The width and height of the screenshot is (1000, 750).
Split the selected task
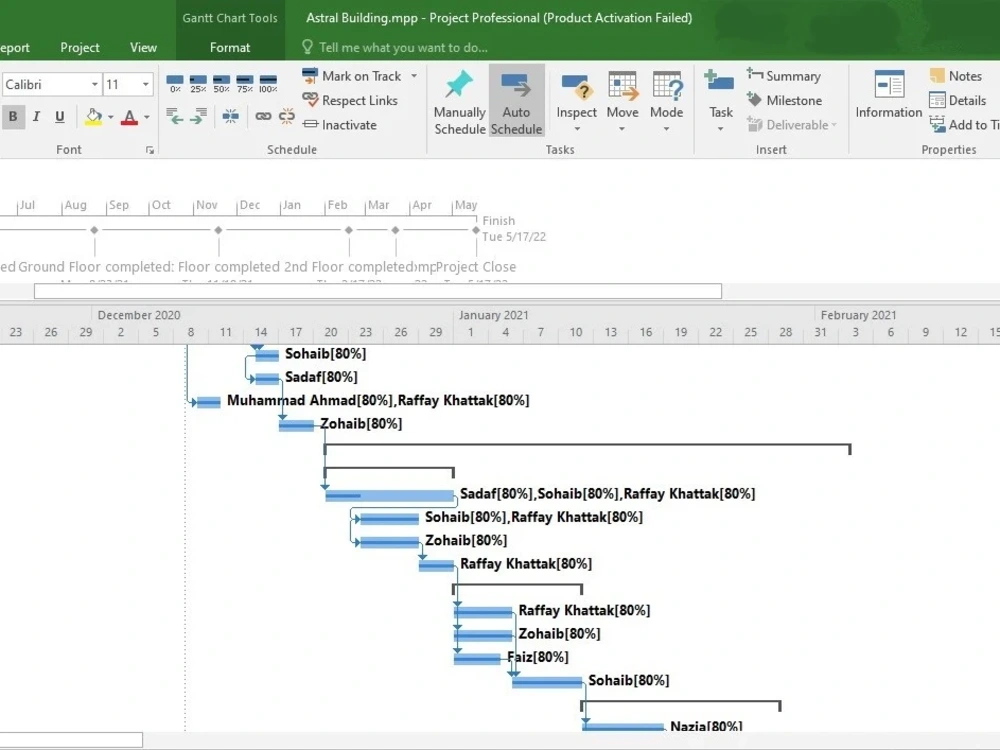click(x=230, y=115)
